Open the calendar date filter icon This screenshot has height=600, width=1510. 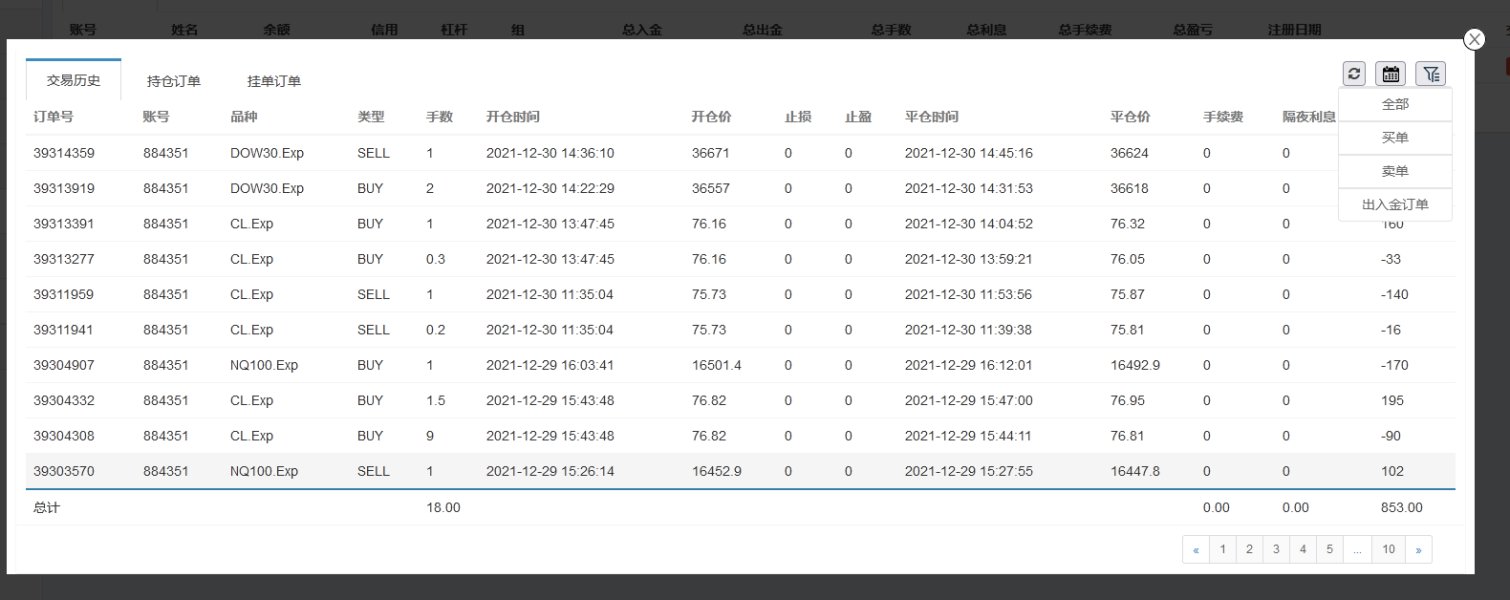point(1390,73)
